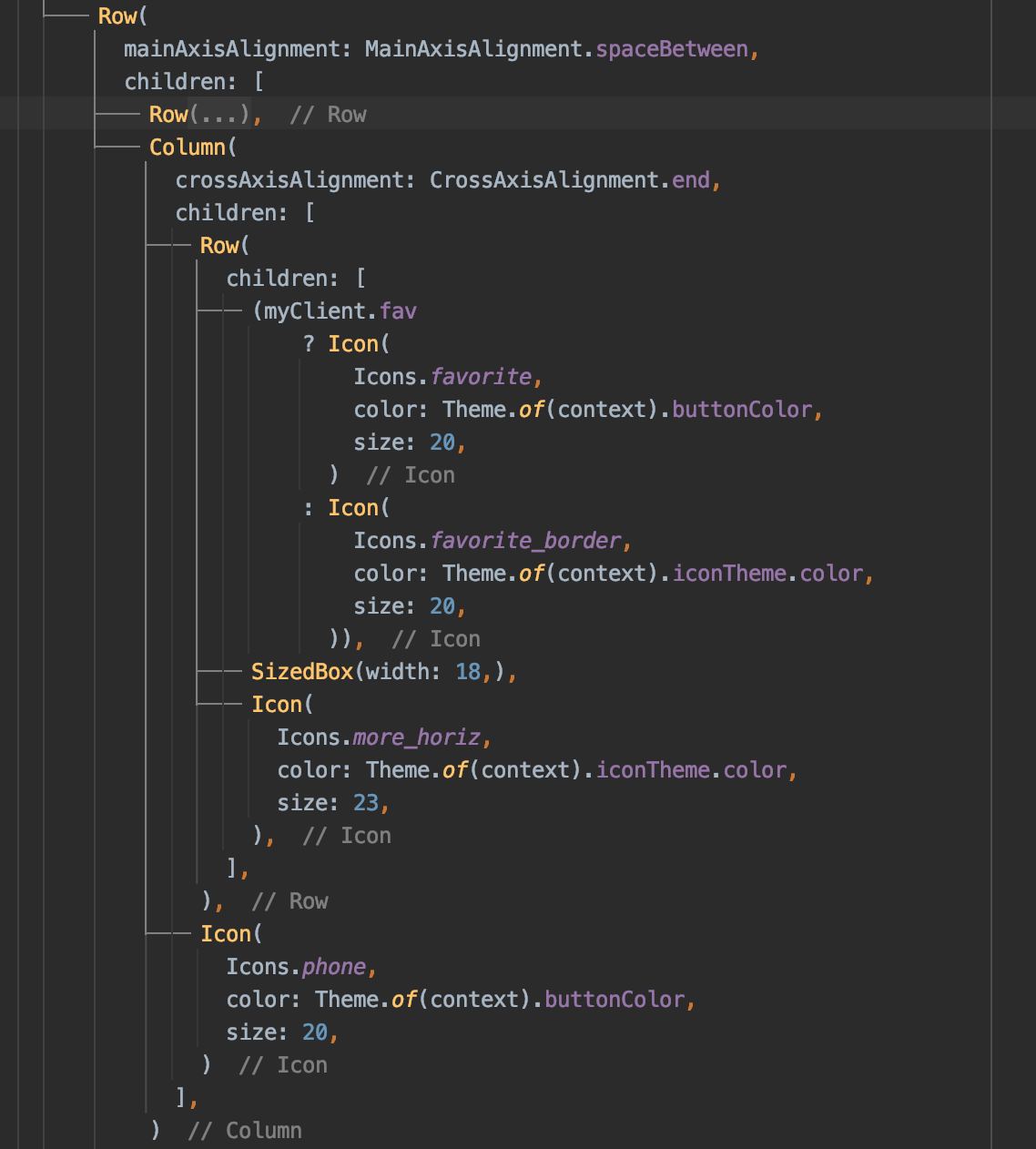Click the "CrossAxisAlignment" class name before end
1036x1149 pixels.
544,180
